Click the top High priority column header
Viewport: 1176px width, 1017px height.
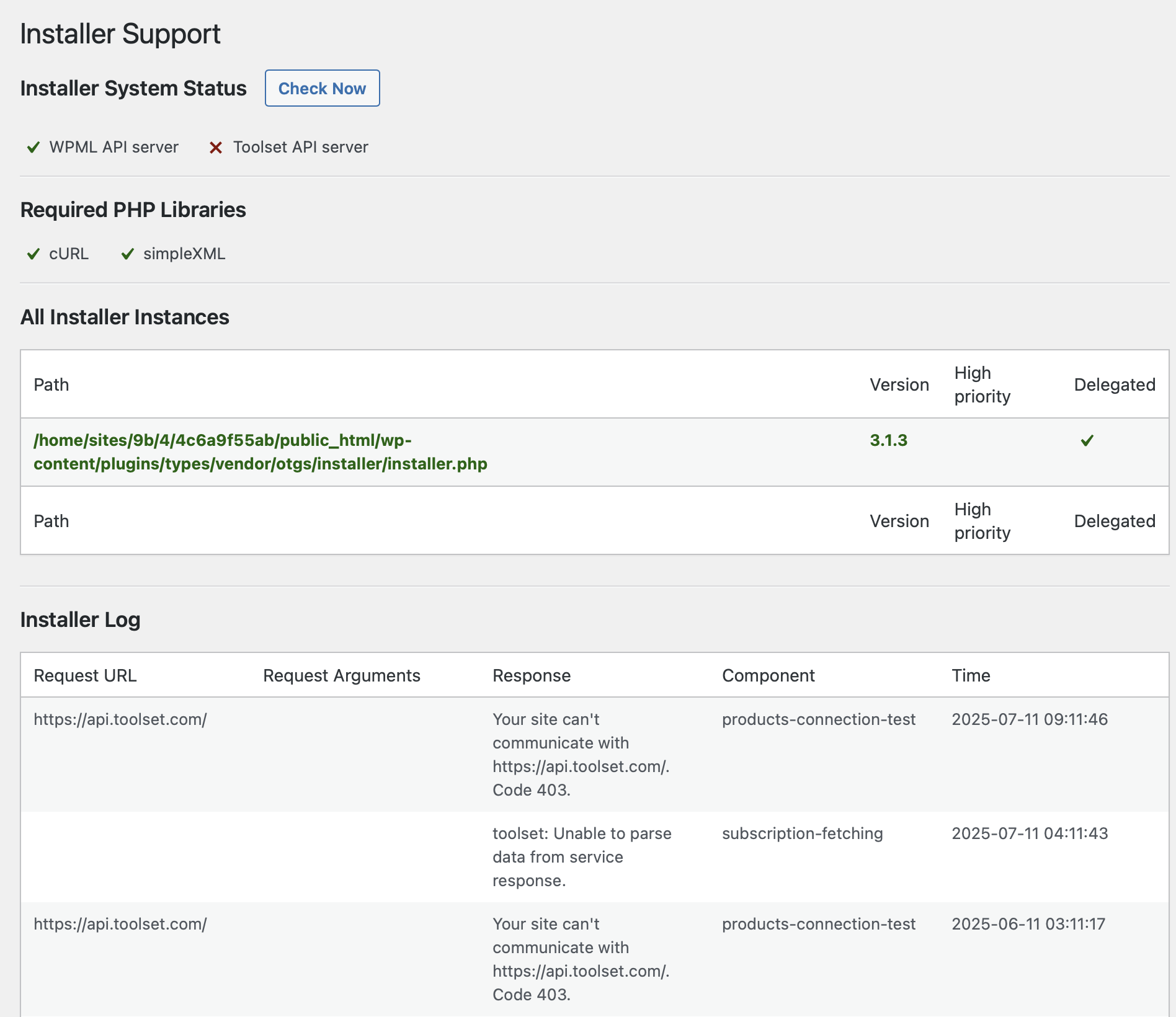[982, 384]
